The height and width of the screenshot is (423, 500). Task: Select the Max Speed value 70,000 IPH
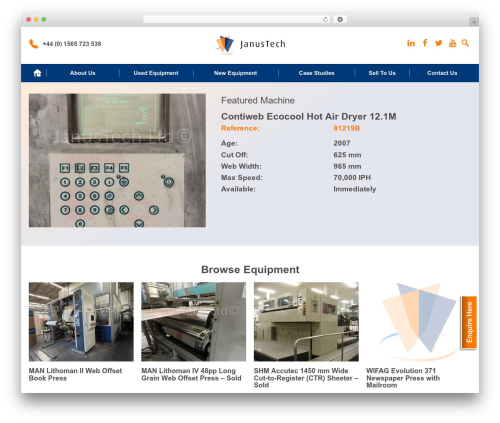coord(352,178)
